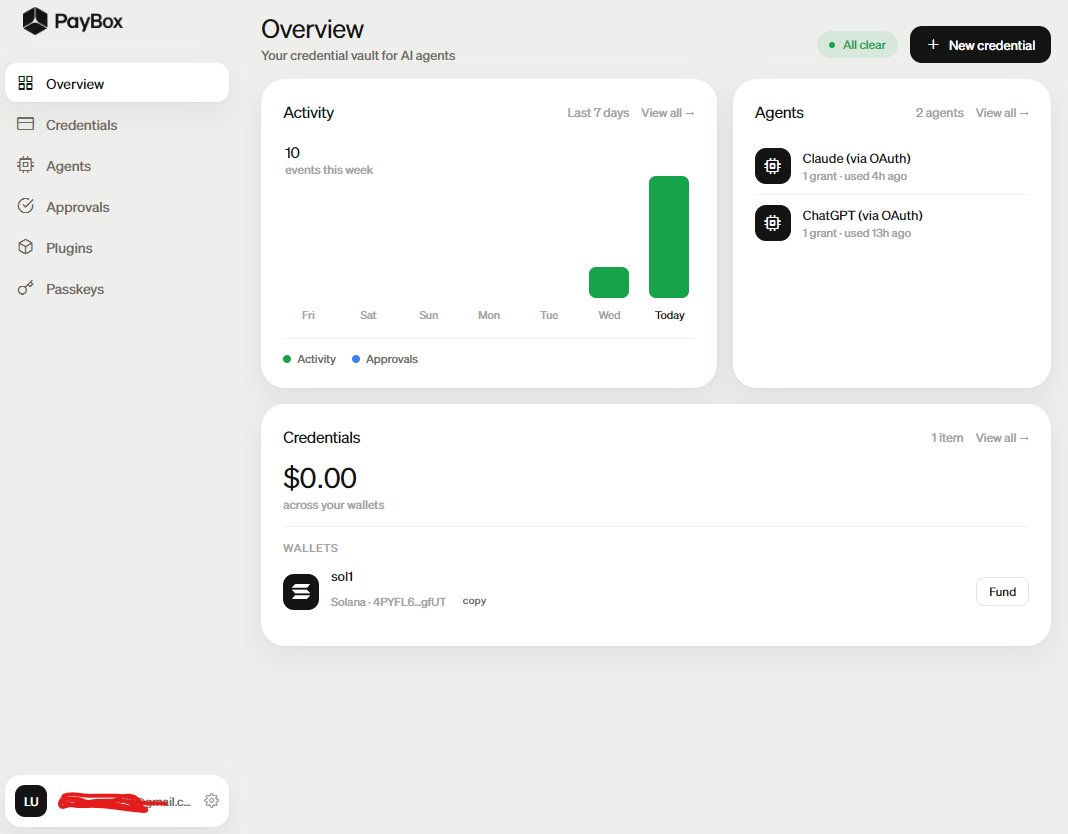Click the Tue axis label
The height and width of the screenshot is (834, 1068).
coord(548,315)
